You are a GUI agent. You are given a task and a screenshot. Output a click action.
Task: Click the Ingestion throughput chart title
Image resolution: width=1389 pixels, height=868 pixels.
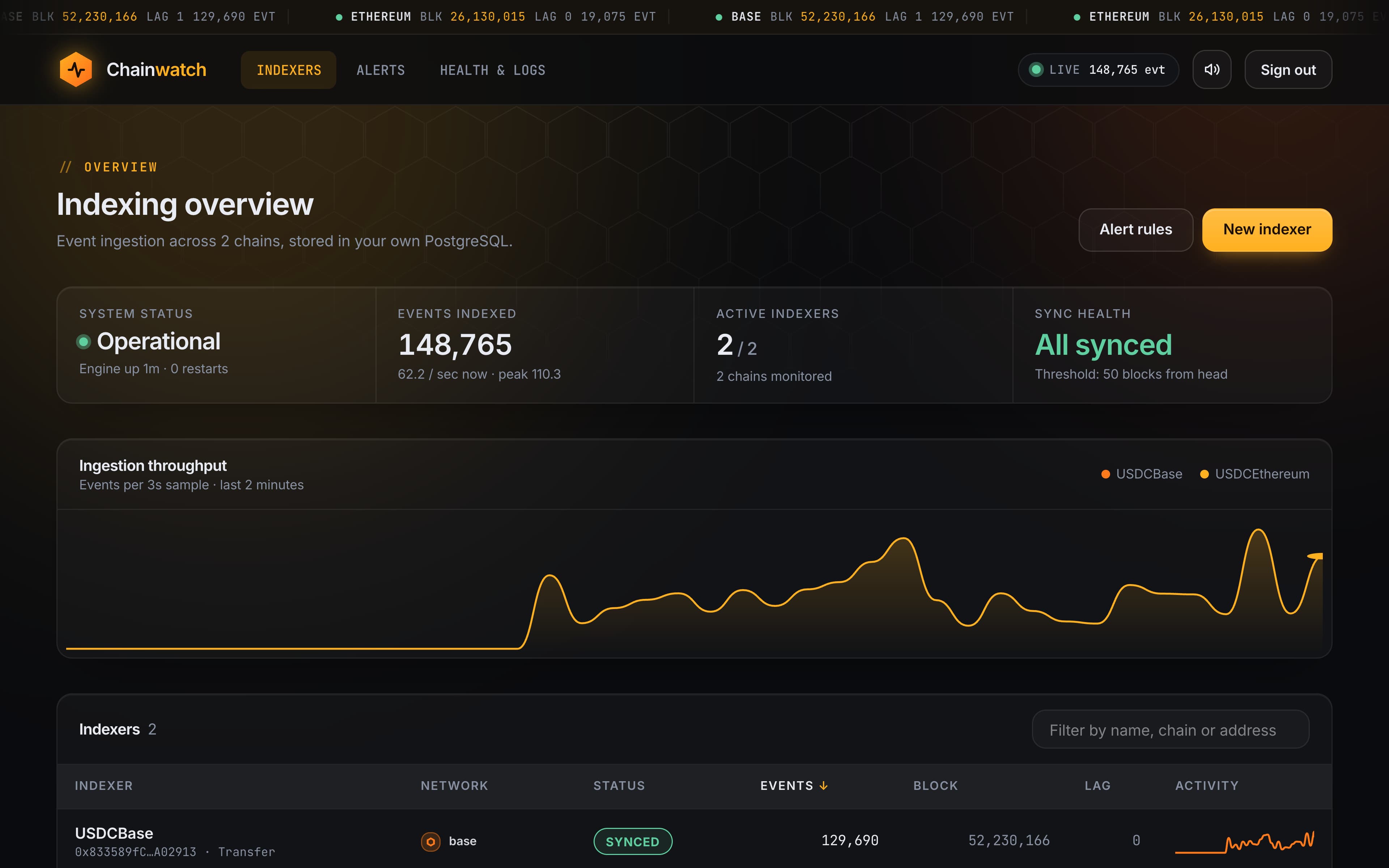coord(153,465)
